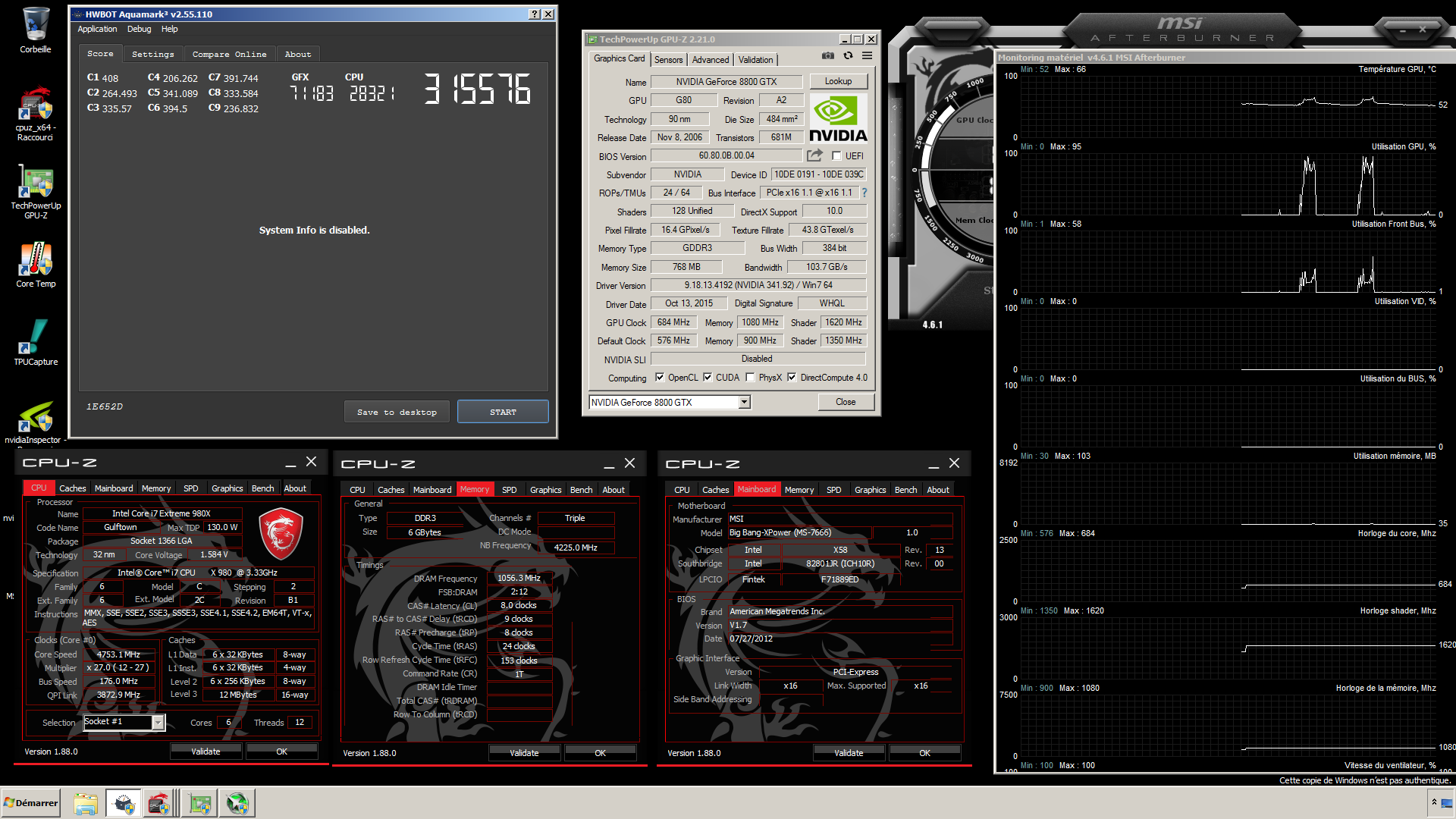Open the GPU-Z hamburger menu icon
Image resolution: width=1456 pixels, height=819 pixels.
(867, 56)
